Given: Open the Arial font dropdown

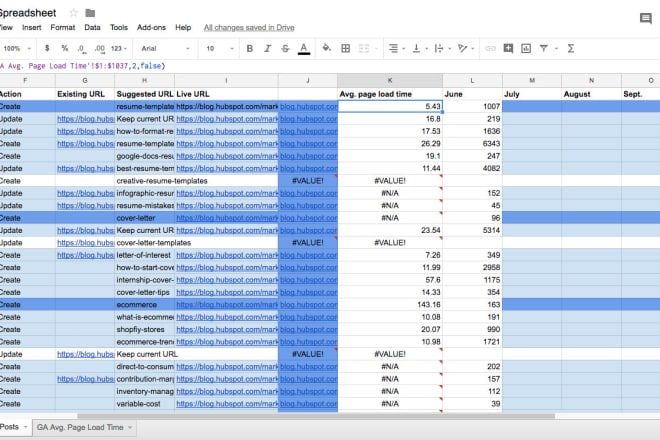Looking at the screenshot, I should click(165, 48).
